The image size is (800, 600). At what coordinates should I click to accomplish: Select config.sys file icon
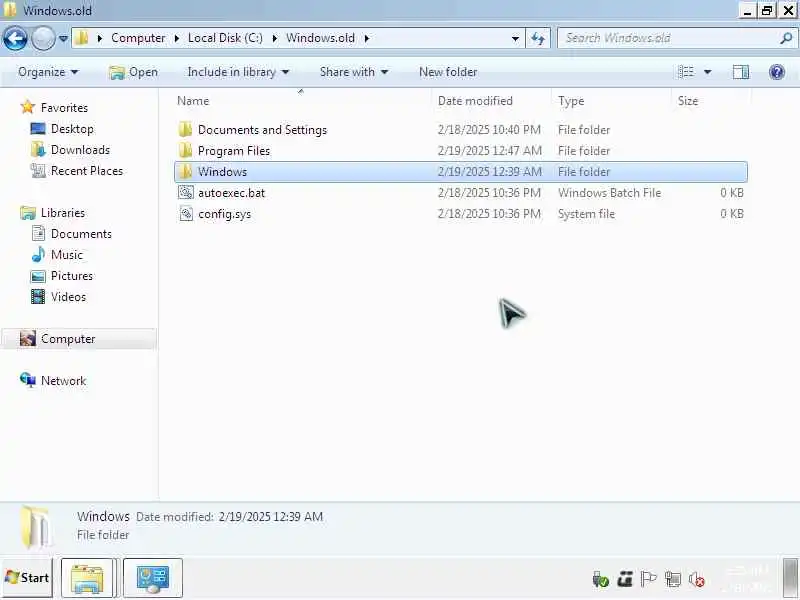click(185, 214)
